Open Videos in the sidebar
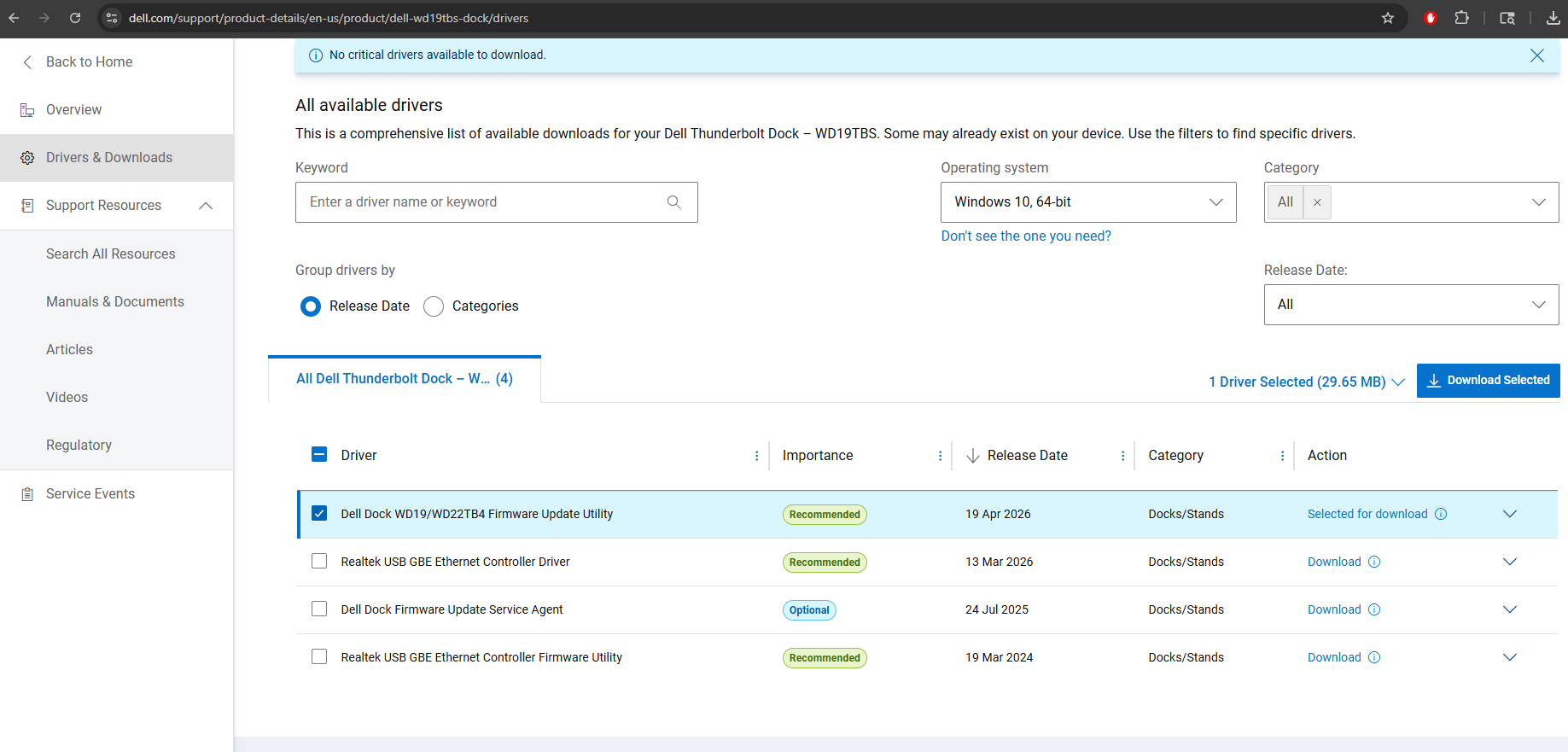1568x752 pixels. (x=67, y=398)
